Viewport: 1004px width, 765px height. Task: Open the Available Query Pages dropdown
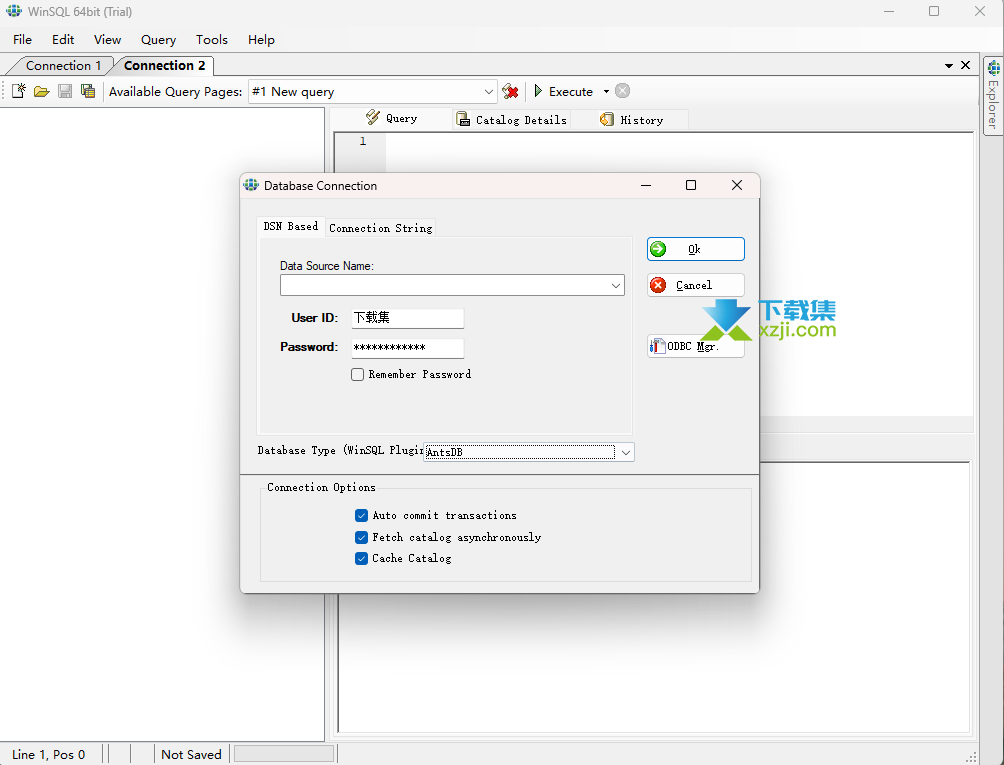pos(489,92)
